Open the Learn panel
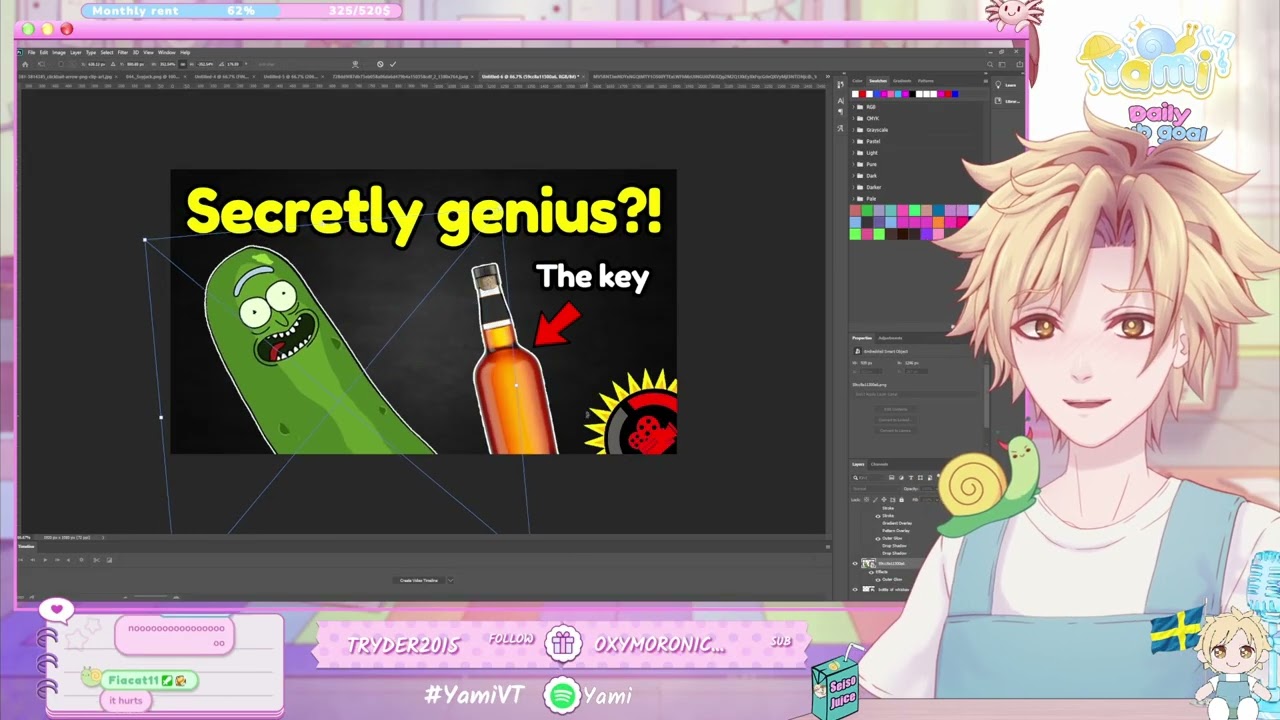The width and height of the screenshot is (1280, 720). (x=1005, y=85)
